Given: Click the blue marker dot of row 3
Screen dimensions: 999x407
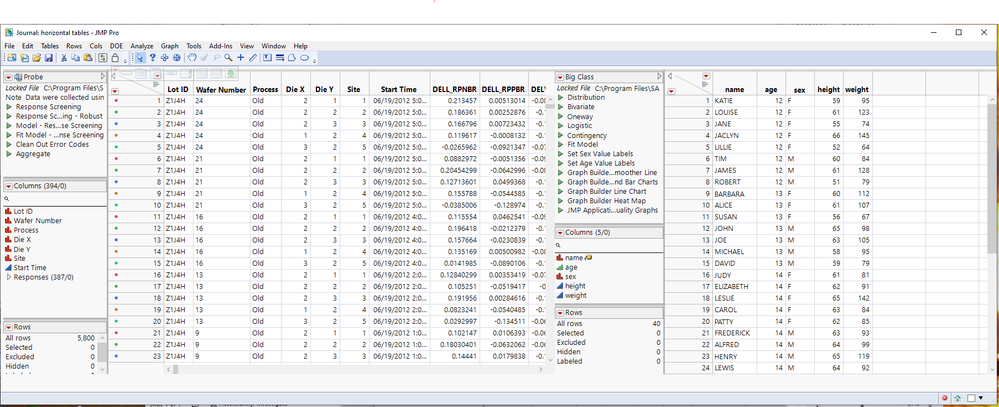Looking at the screenshot, I should pos(115,124).
